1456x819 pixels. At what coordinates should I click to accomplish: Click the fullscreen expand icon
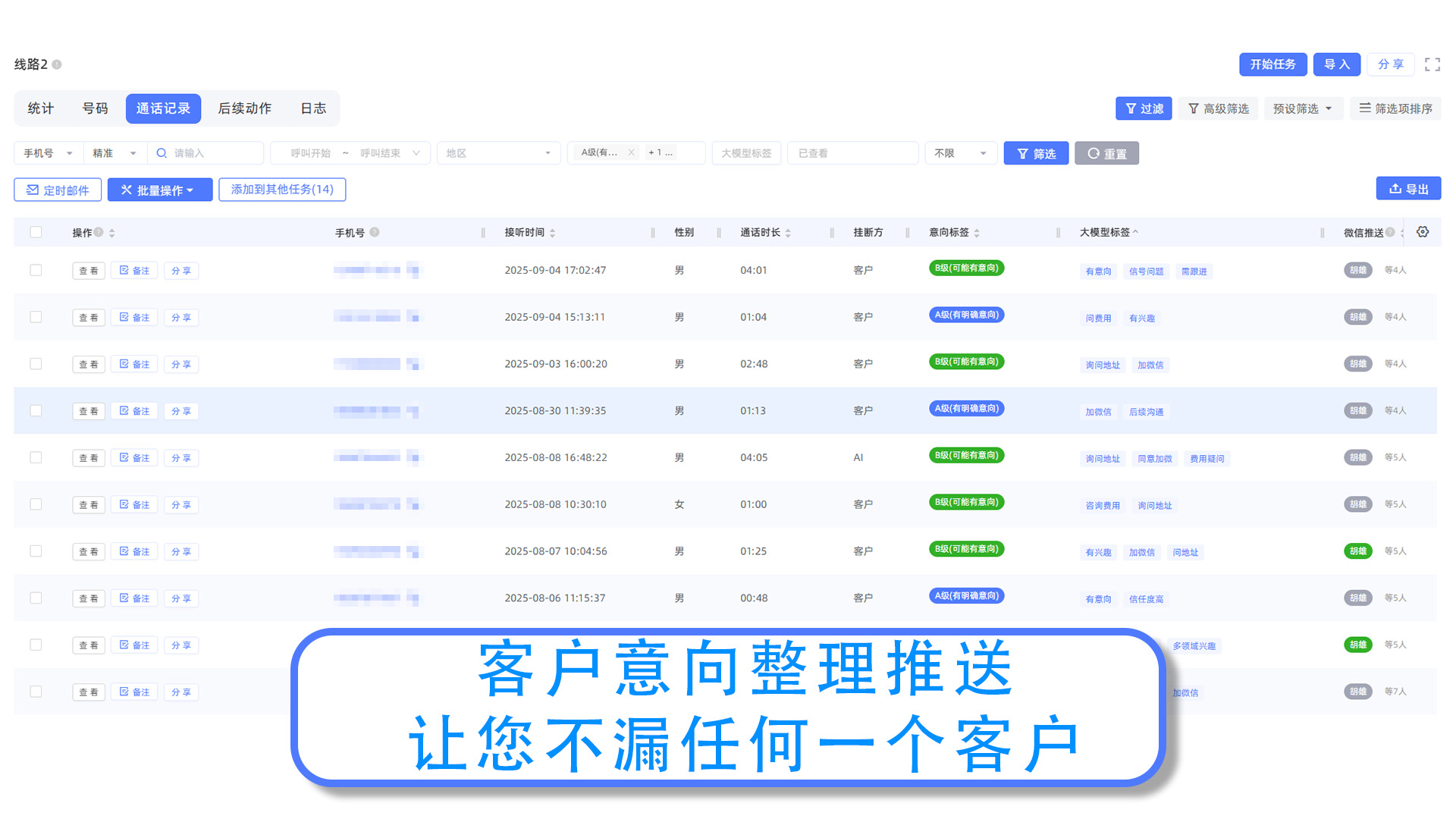pos(1432,64)
